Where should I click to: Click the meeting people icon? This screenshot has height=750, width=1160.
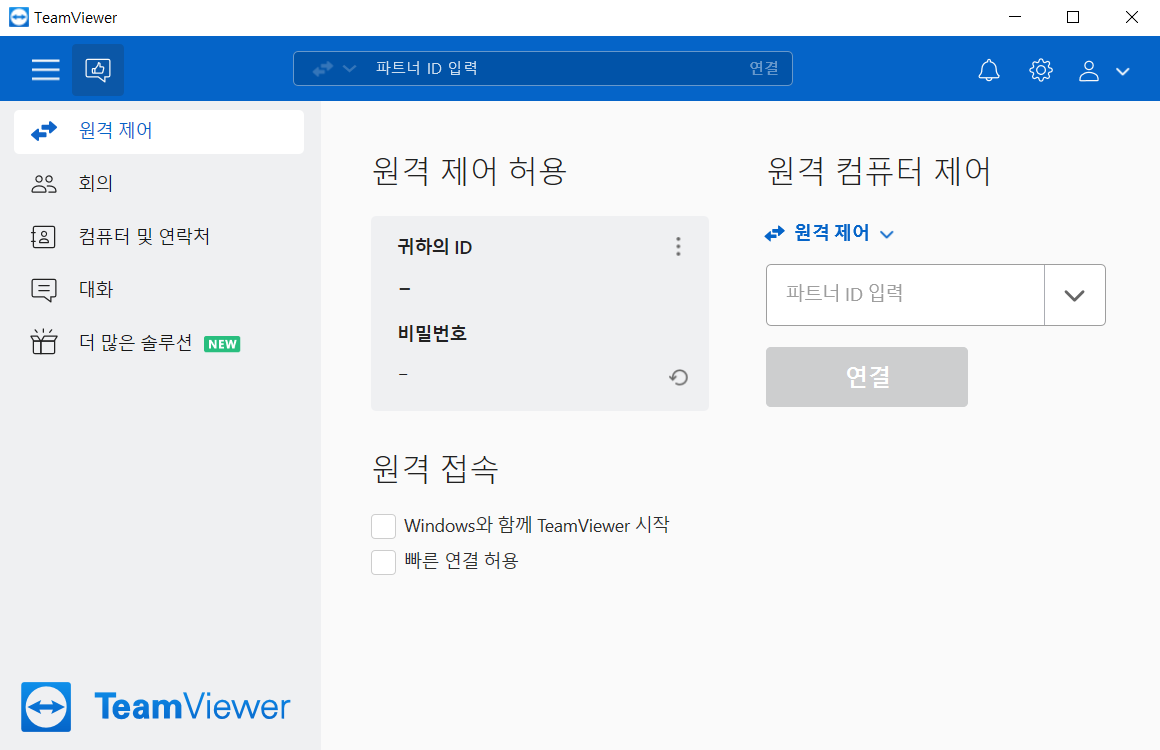click(x=44, y=183)
